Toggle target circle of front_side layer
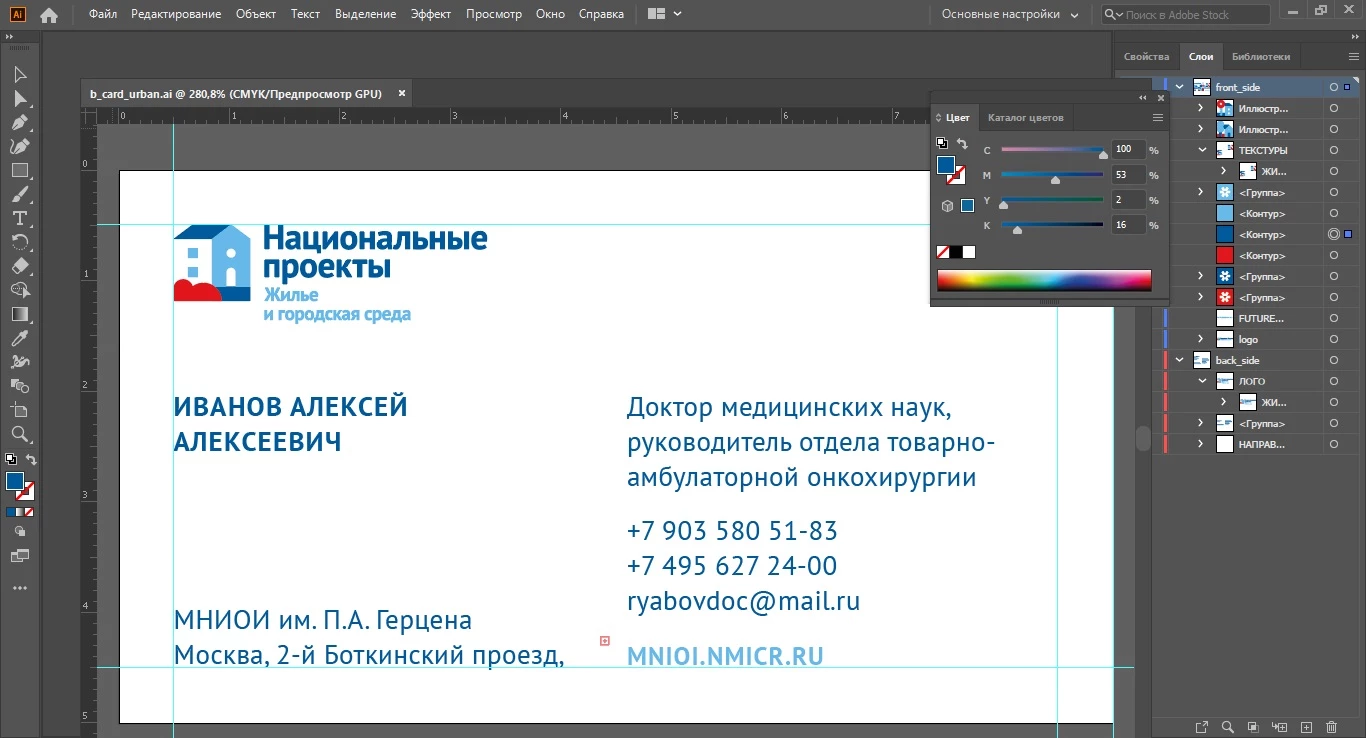This screenshot has height=738, width=1366. pos(1333,88)
